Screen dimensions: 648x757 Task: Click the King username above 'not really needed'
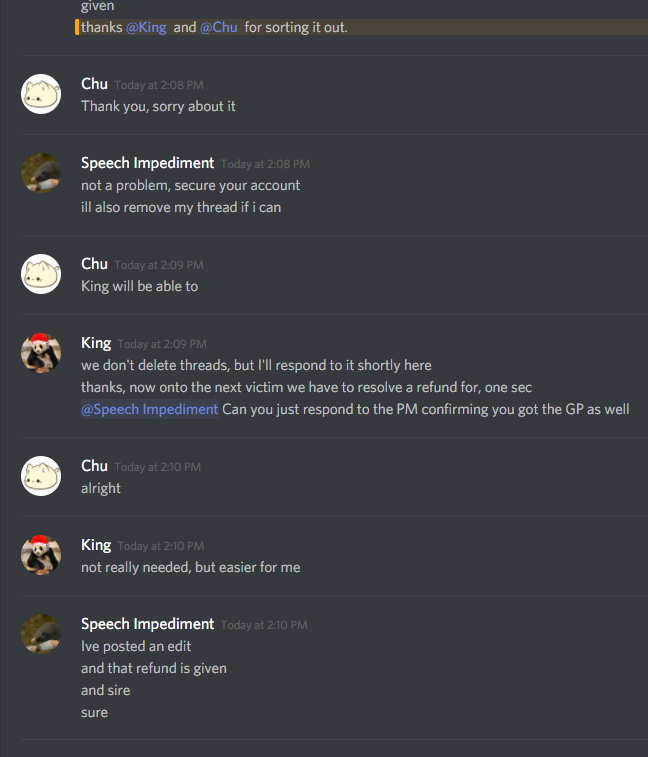click(x=96, y=545)
